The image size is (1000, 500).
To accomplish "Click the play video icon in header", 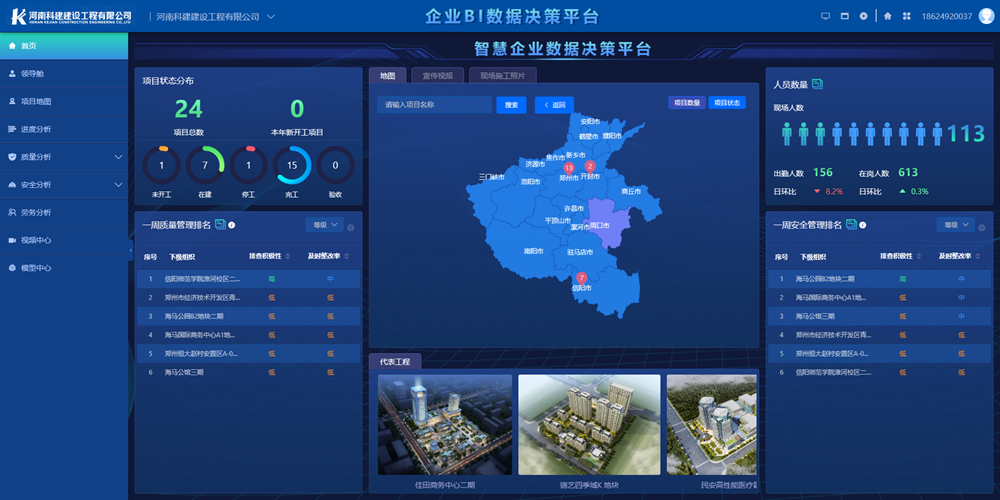I will point(863,16).
